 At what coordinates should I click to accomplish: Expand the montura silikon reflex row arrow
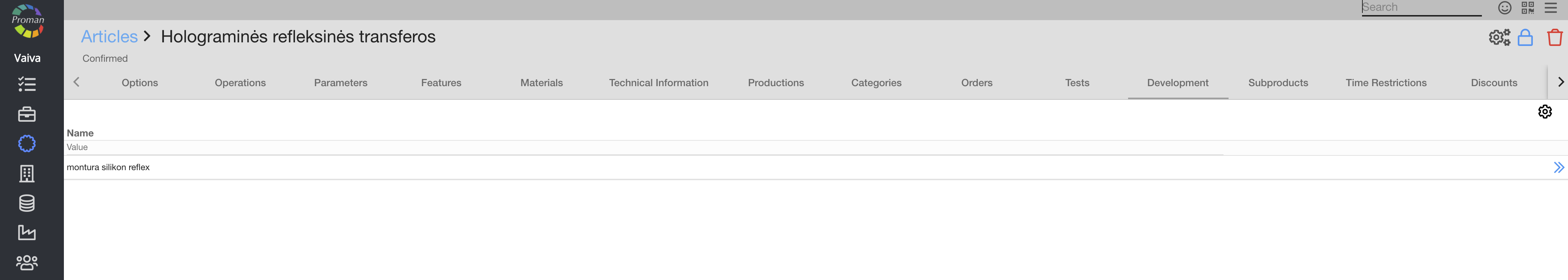1558,167
